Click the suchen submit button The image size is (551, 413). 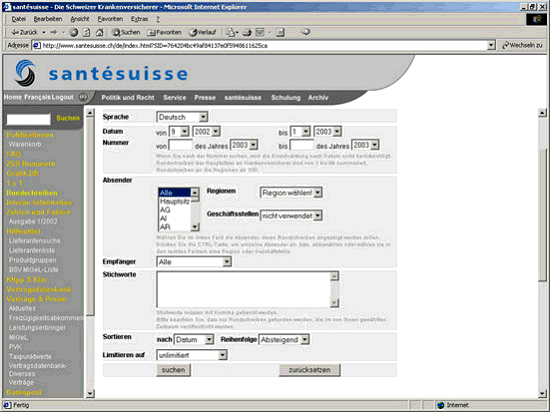point(173,370)
